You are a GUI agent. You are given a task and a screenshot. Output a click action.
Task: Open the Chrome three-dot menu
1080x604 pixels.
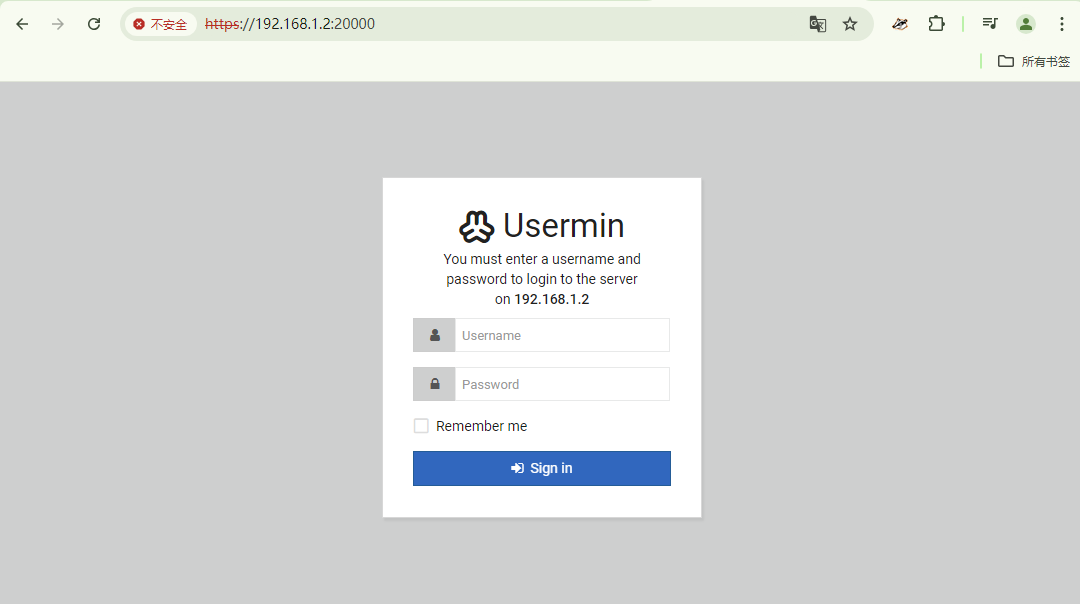1061,24
